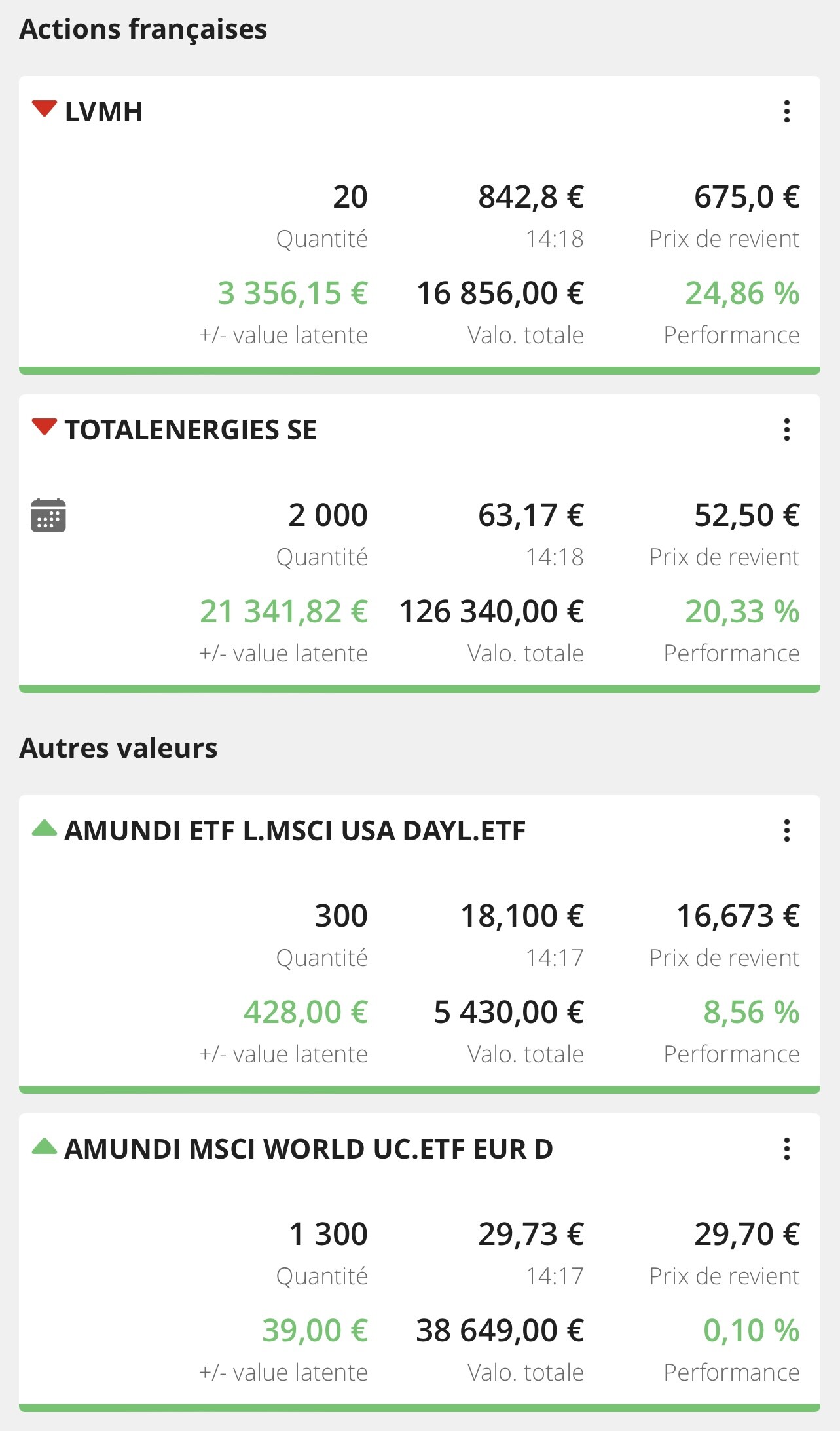
Task: Click green up arrow beside AMUNDI ETF L.MSCI USA
Action: [45, 828]
